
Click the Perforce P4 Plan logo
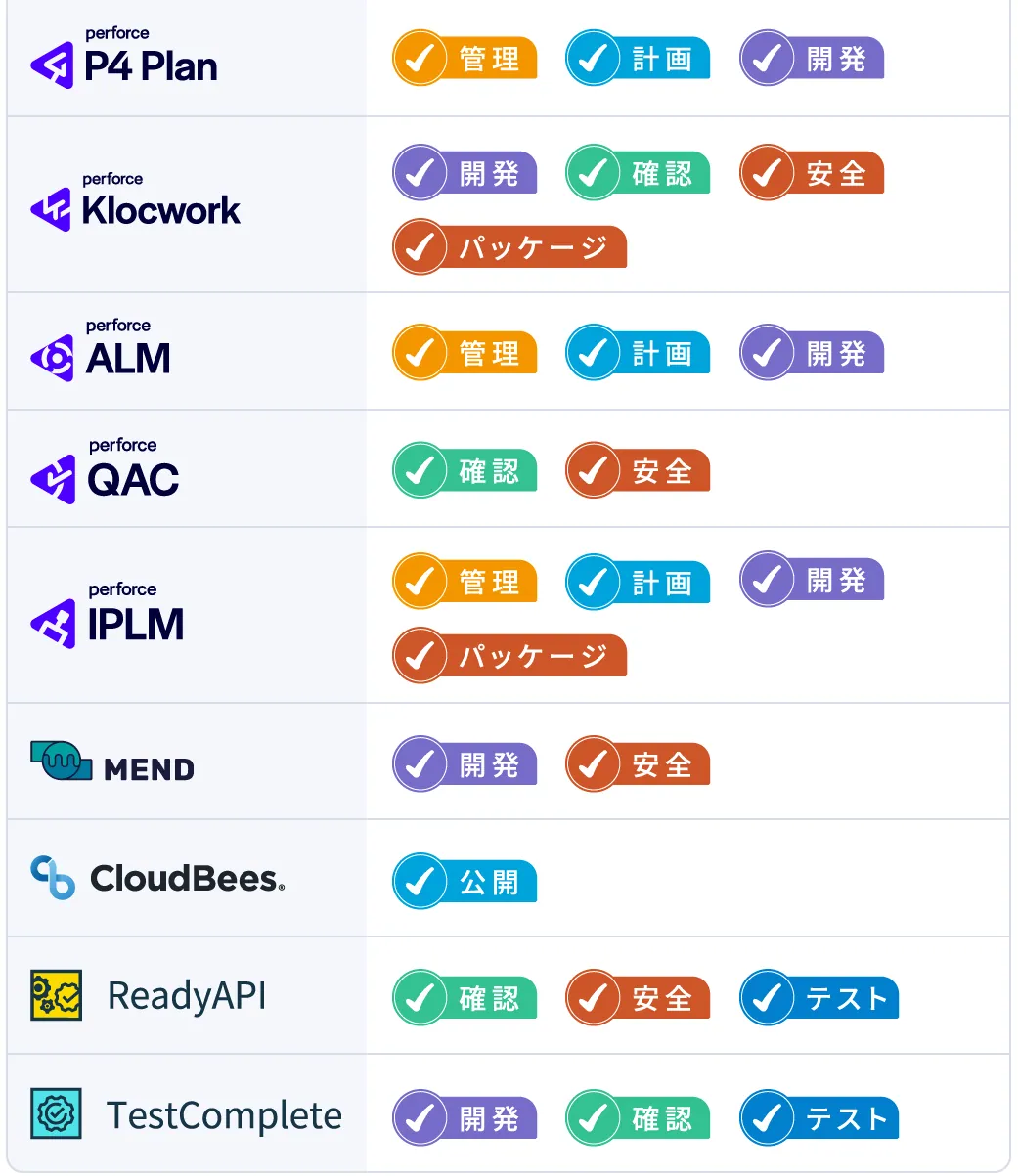124,58
